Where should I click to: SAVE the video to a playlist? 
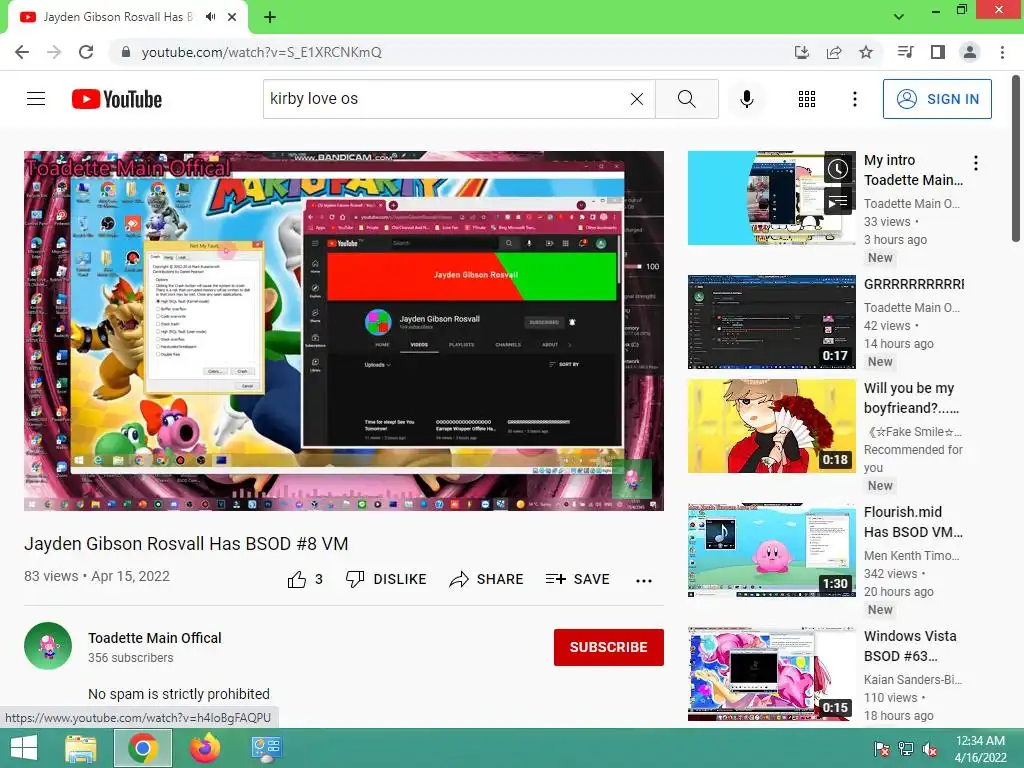pos(578,579)
